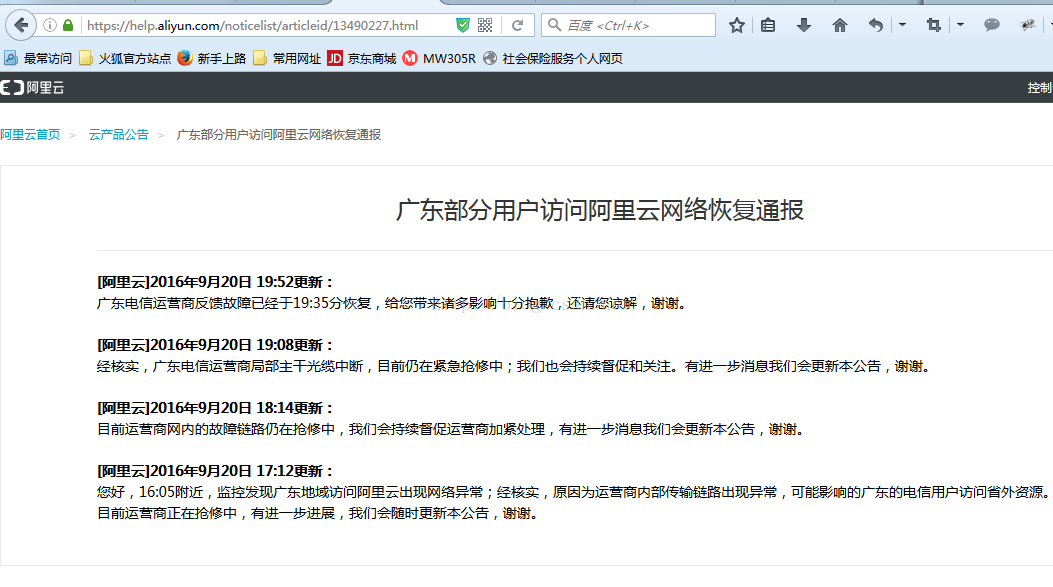Expand the dropdown next to undo arrow
The image size is (1053, 587).
902,26
